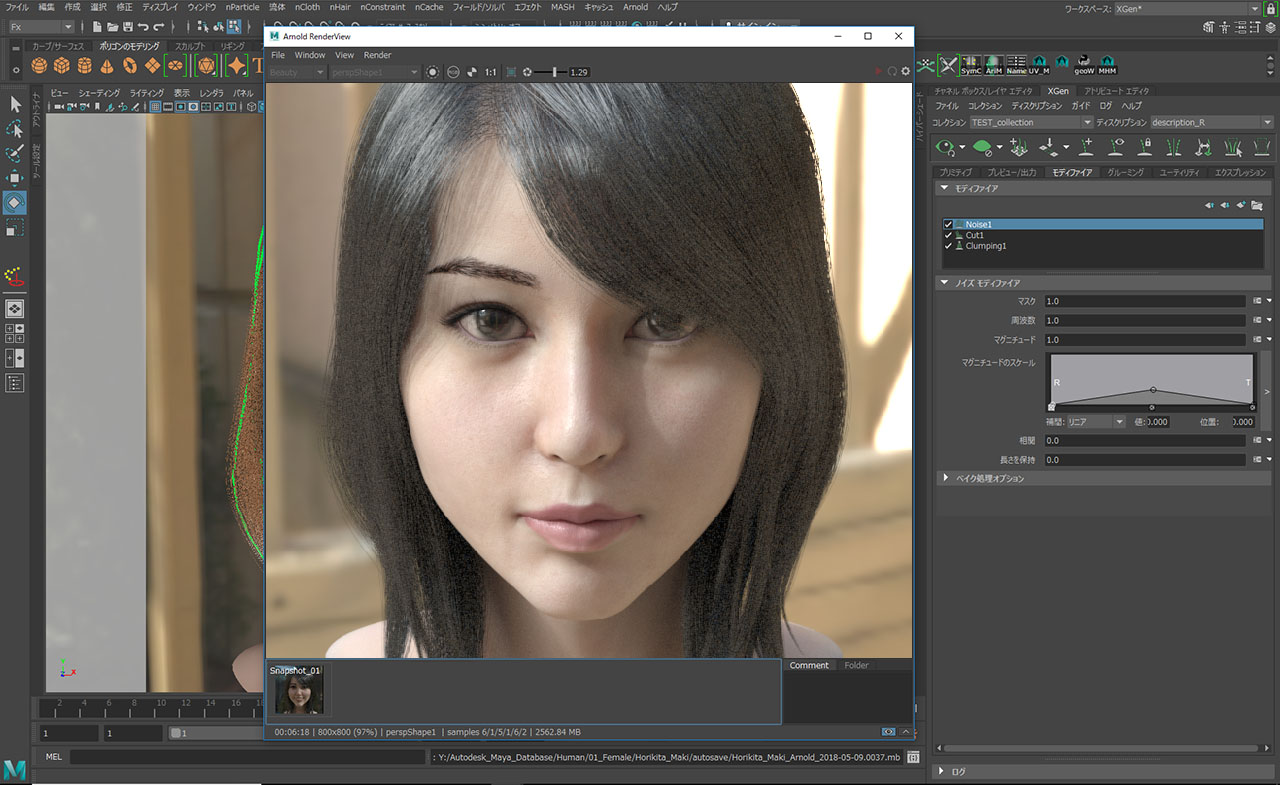Click the undo arrow icon
This screenshot has height=785, width=1280.
click(x=144, y=26)
